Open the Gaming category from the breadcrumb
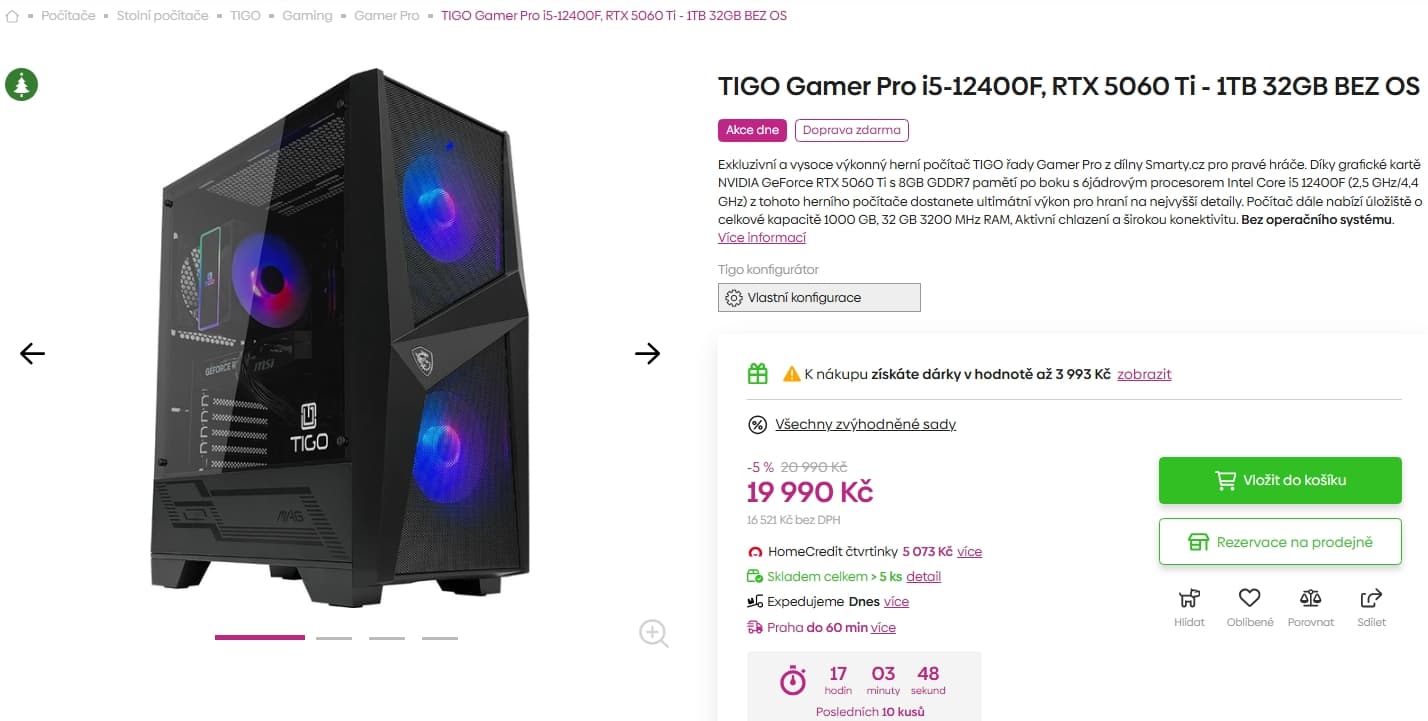1428x721 pixels. tap(307, 15)
